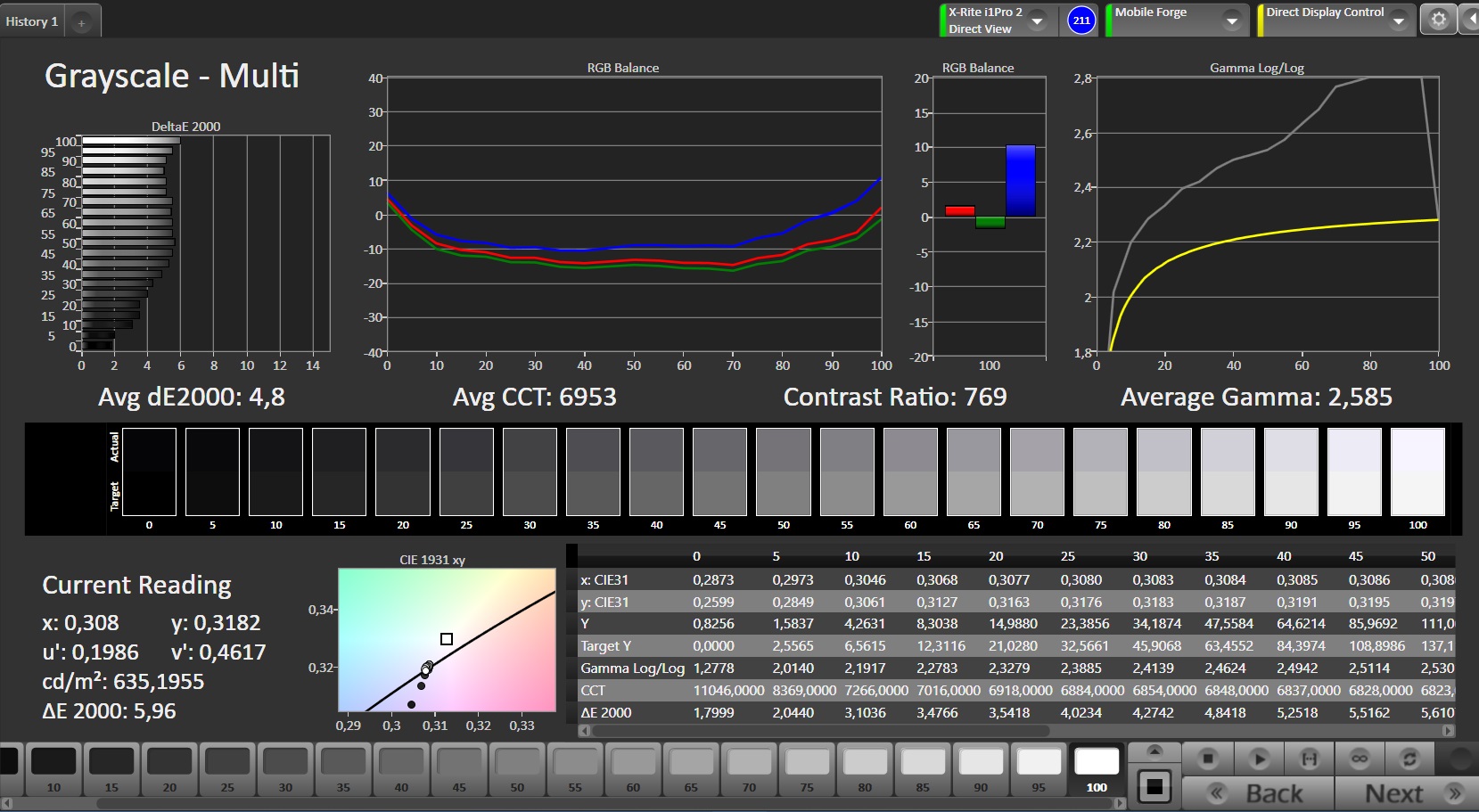Click the refresh loop arrows icon
This screenshot has width=1479, height=812.
pos(1410,759)
